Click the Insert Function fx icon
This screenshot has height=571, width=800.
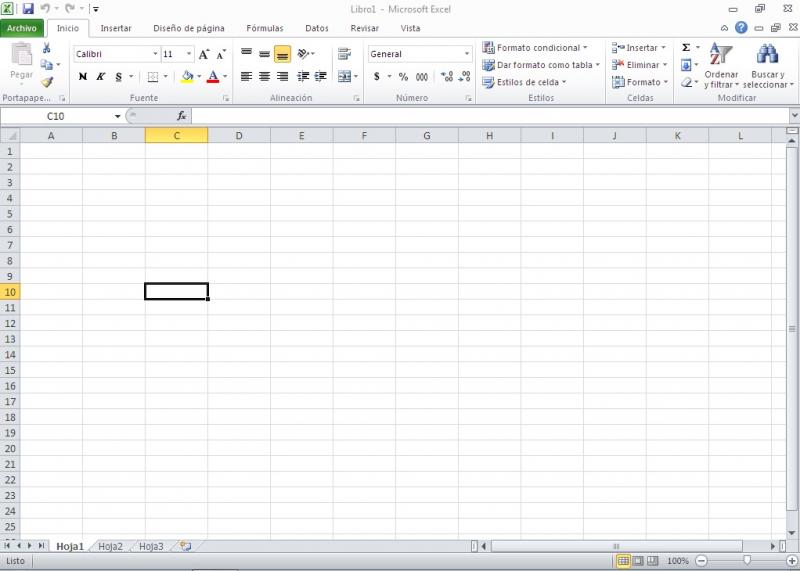(x=181, y=116)
